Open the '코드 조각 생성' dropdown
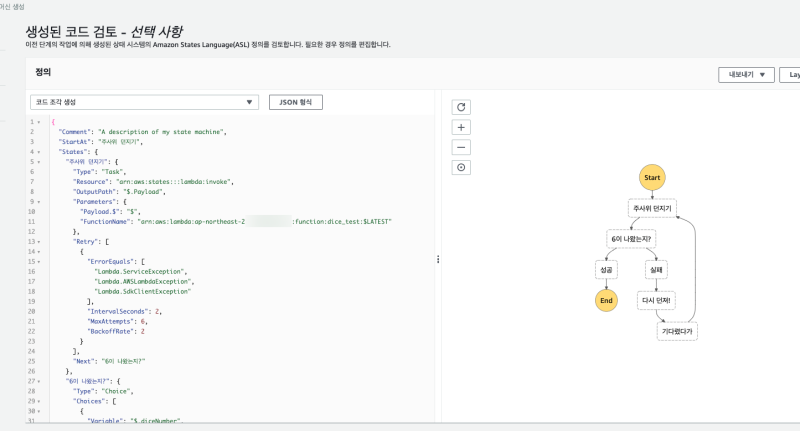The height and width of the screenshot is (431, 800). [x=145, y=102]
